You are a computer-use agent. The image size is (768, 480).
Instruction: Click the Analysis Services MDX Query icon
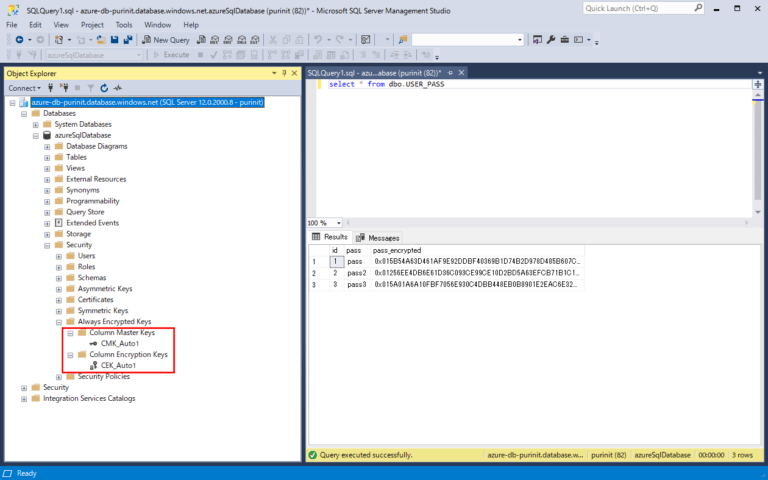point(215,40)
